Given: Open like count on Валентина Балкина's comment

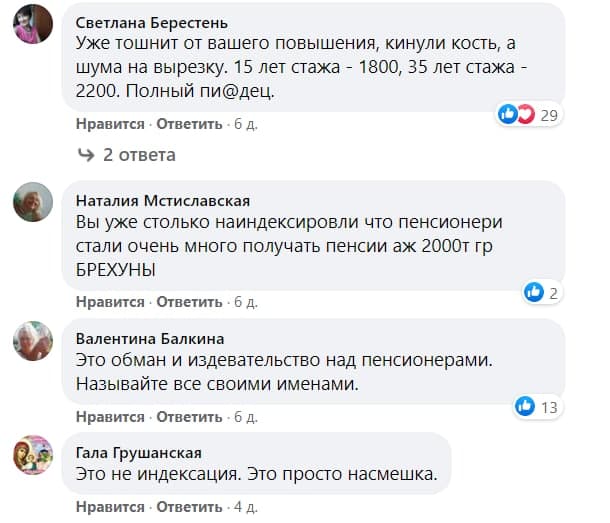Looking at the screenshot, I should click(x=536, y=406).
